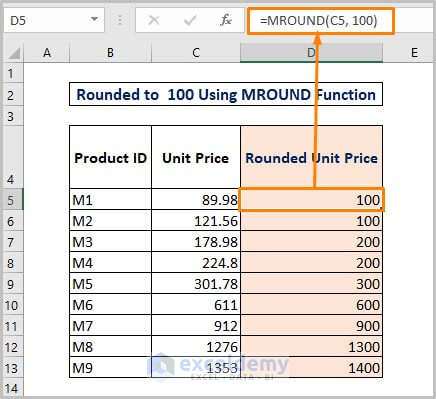Select row 14 header
Screen dimensions: 436x399
(13, 387)
